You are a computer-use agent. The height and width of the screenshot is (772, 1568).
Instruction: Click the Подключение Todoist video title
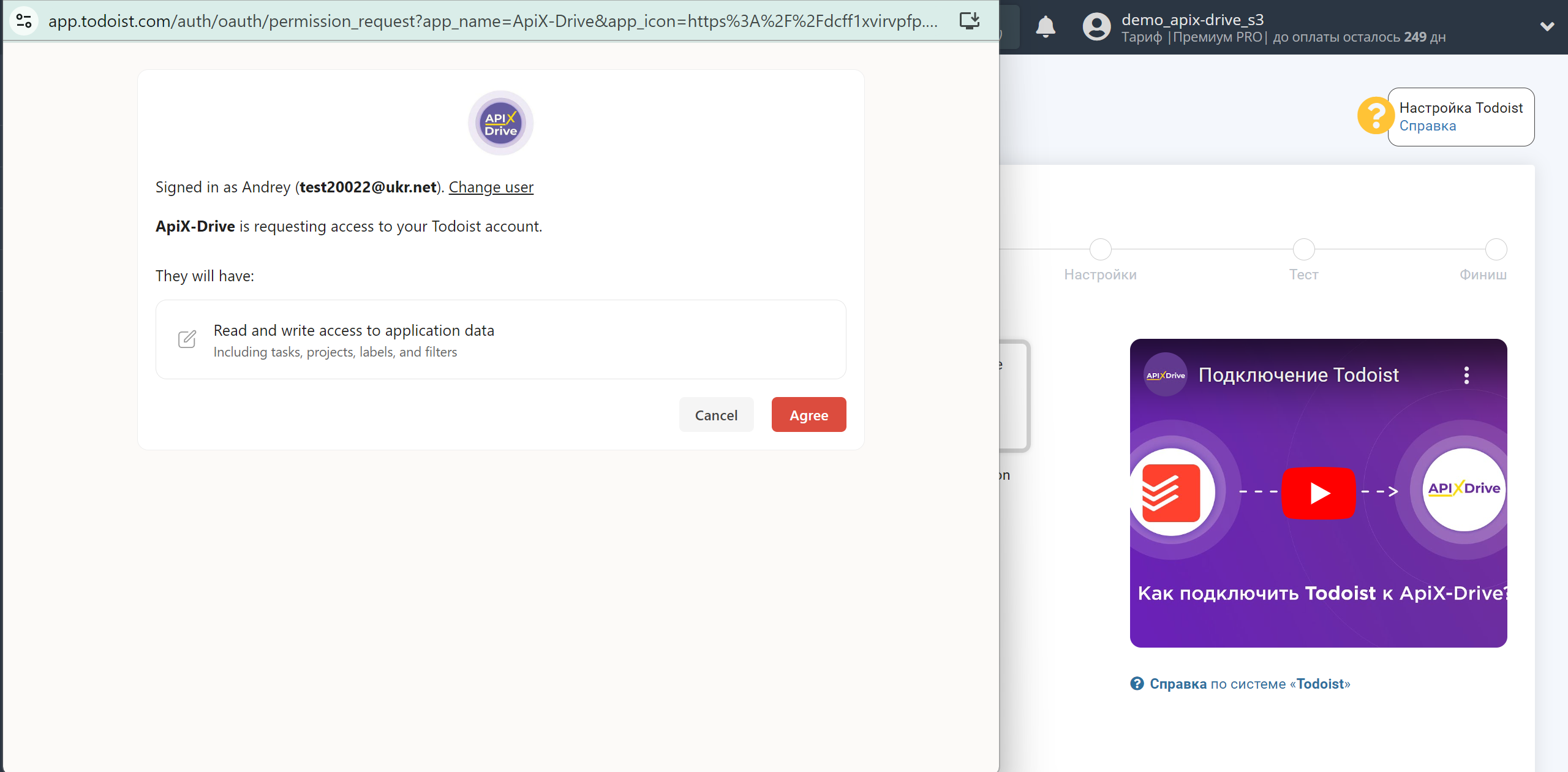(x=1298, y=375)
